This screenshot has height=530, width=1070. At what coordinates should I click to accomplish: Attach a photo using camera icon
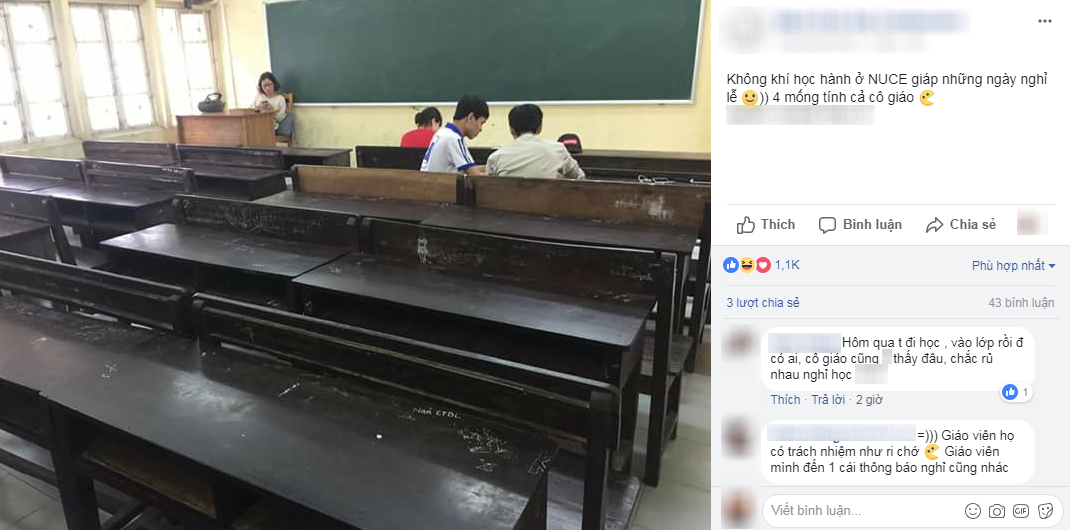(x=997, y=511)
